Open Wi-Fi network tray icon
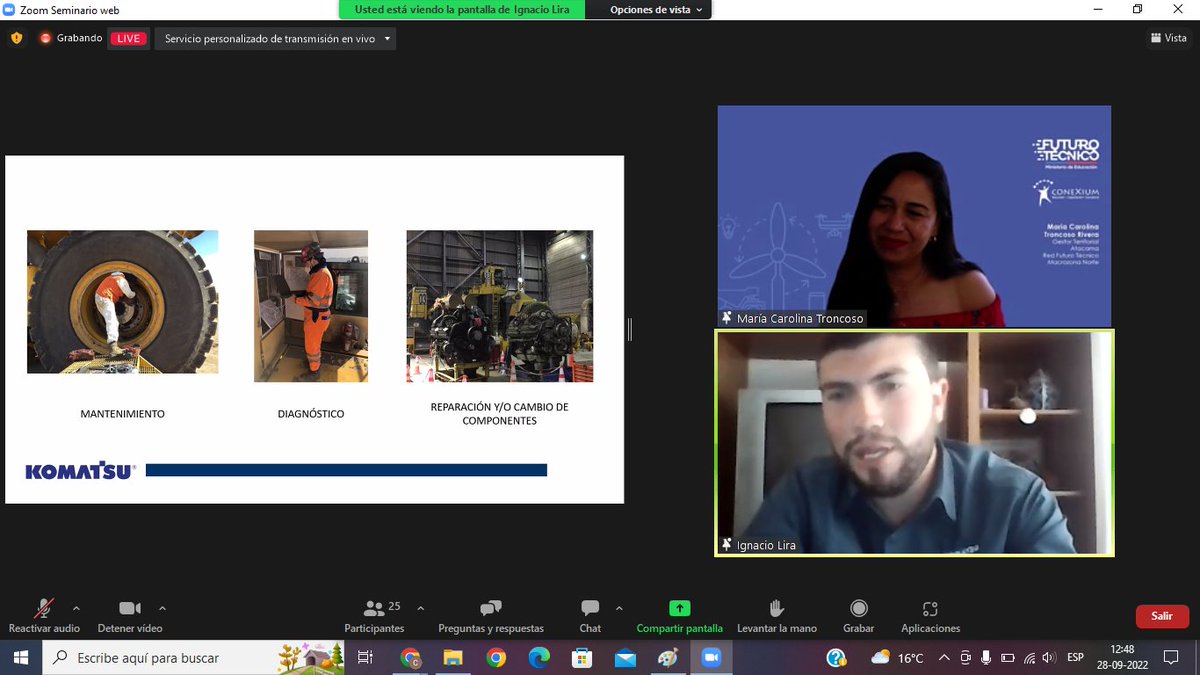 pos(1029,657)
